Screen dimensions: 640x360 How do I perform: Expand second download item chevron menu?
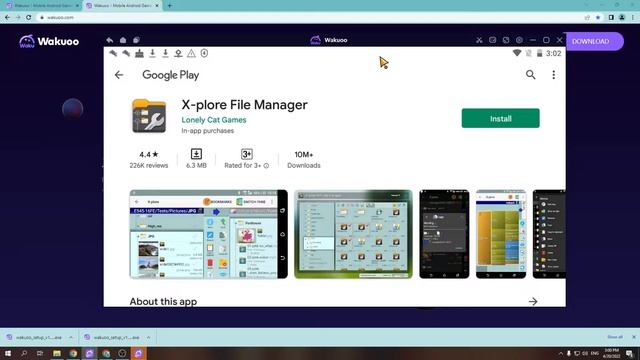pos(149,338)
